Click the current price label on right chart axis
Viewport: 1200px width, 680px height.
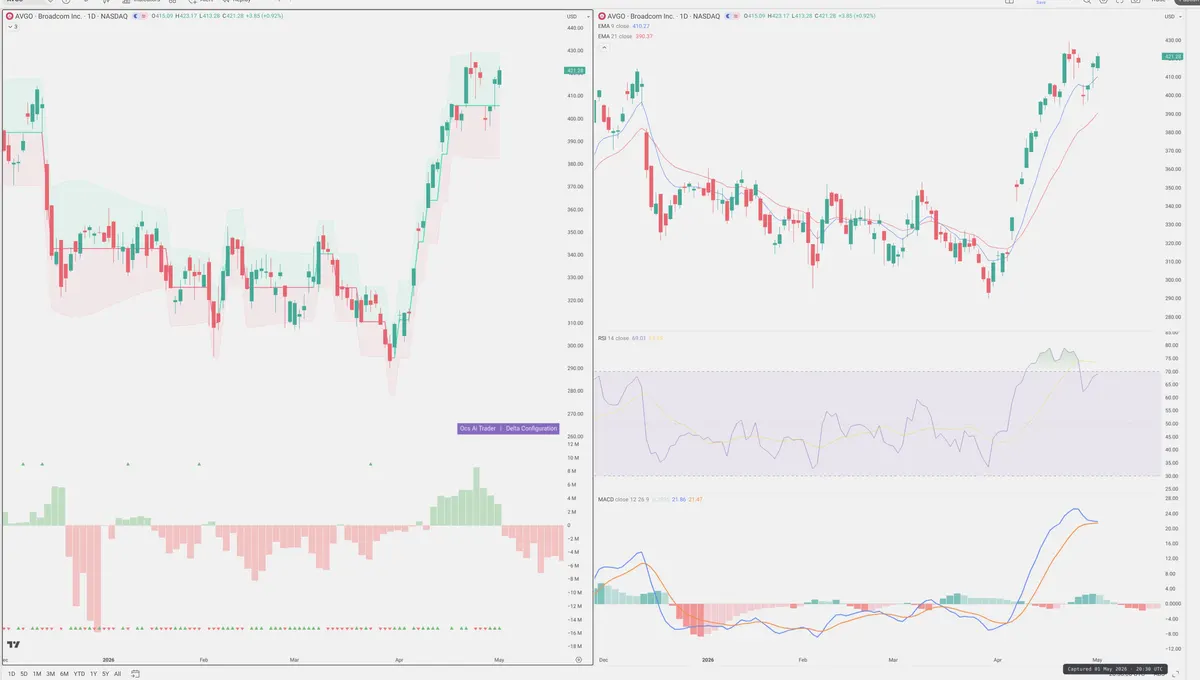click(x=1173, y=56)
